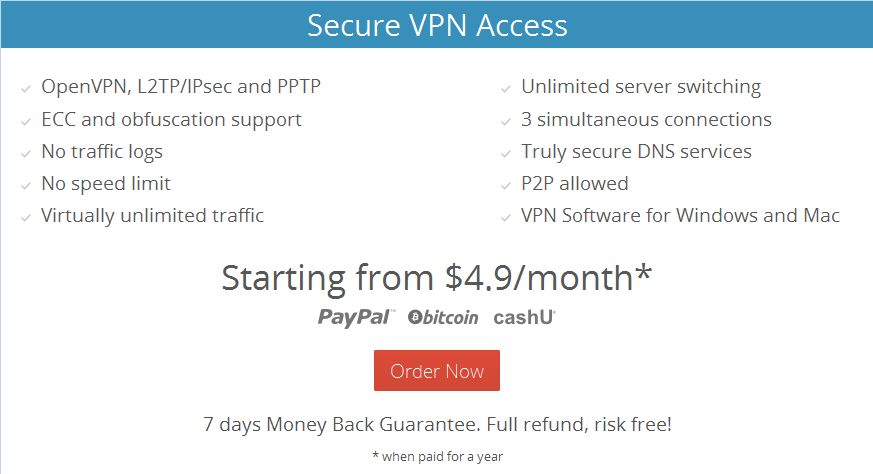Screen dimensions: 873x474
Task: Click the Secure VPN Access header banner
Action: point(436,25)
